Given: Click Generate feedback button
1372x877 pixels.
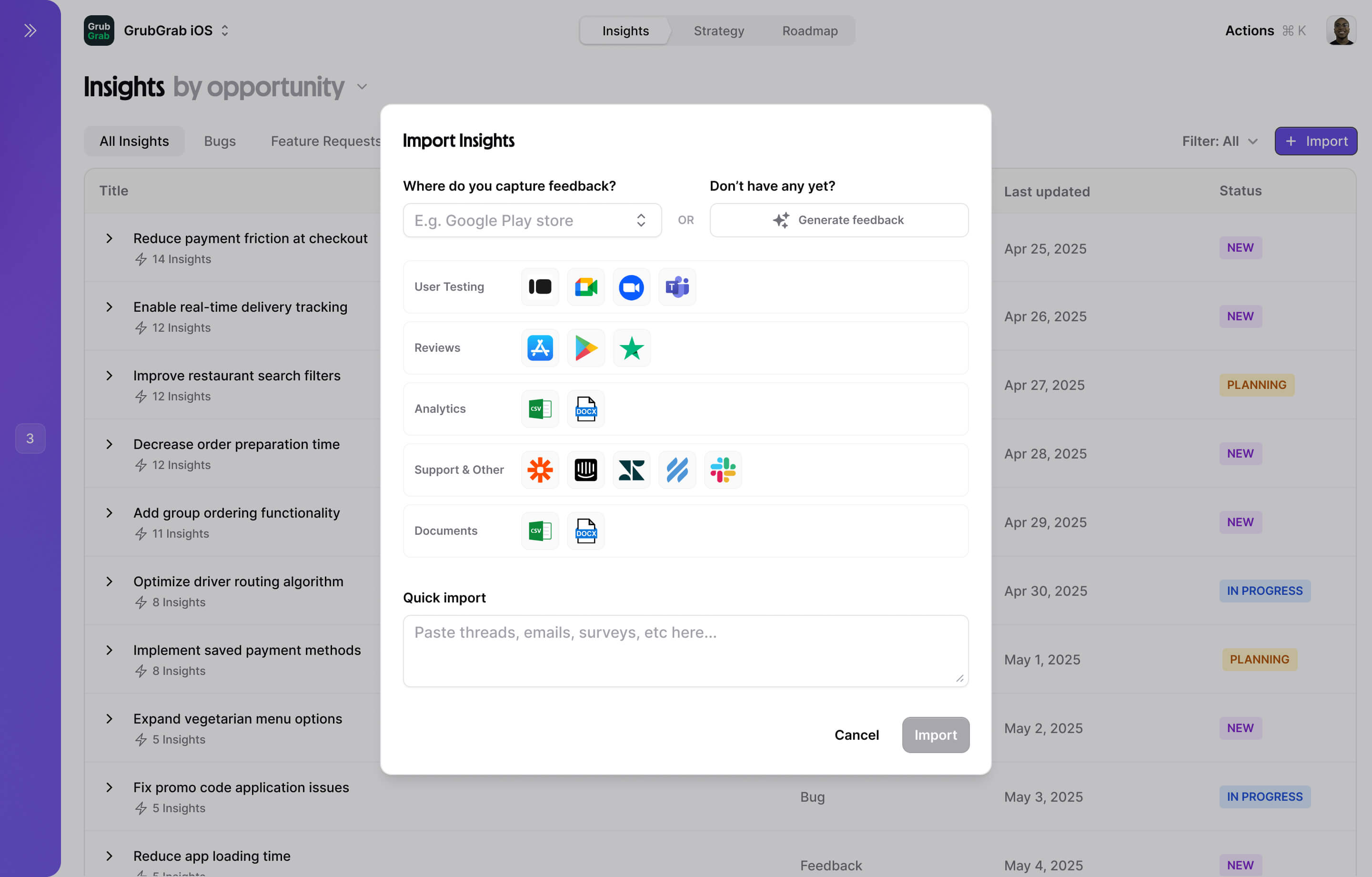Looking at the screenshot, I should (839, 220).
